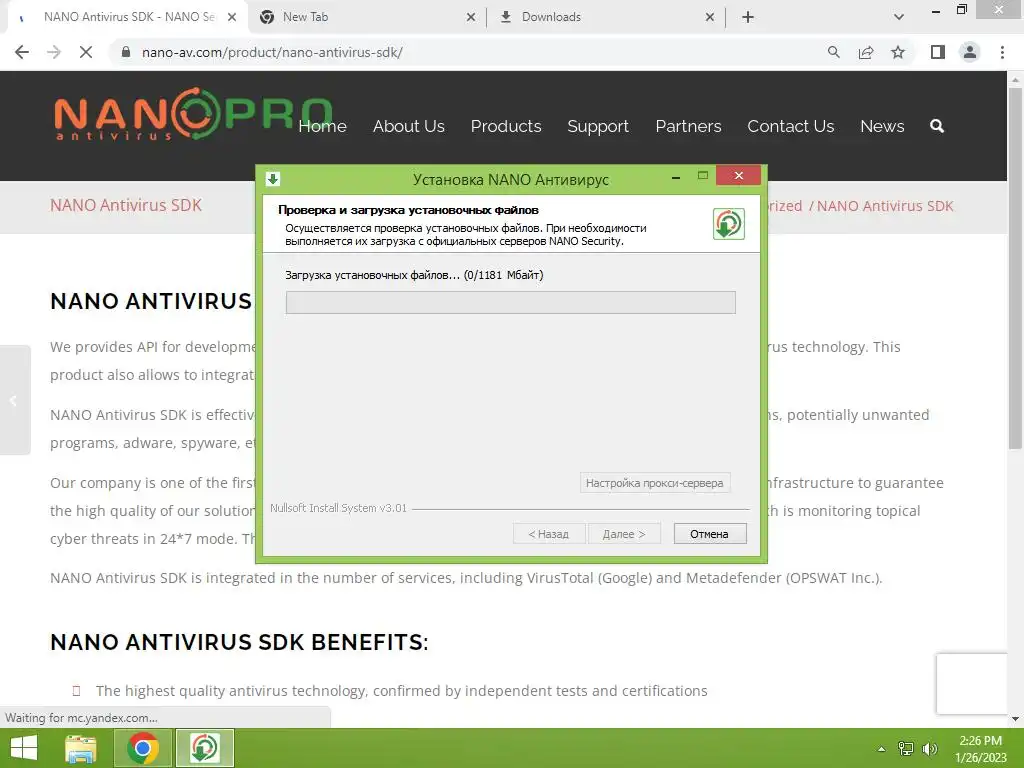
Task: Cancel installation with Отмена button
Action: 710,534
